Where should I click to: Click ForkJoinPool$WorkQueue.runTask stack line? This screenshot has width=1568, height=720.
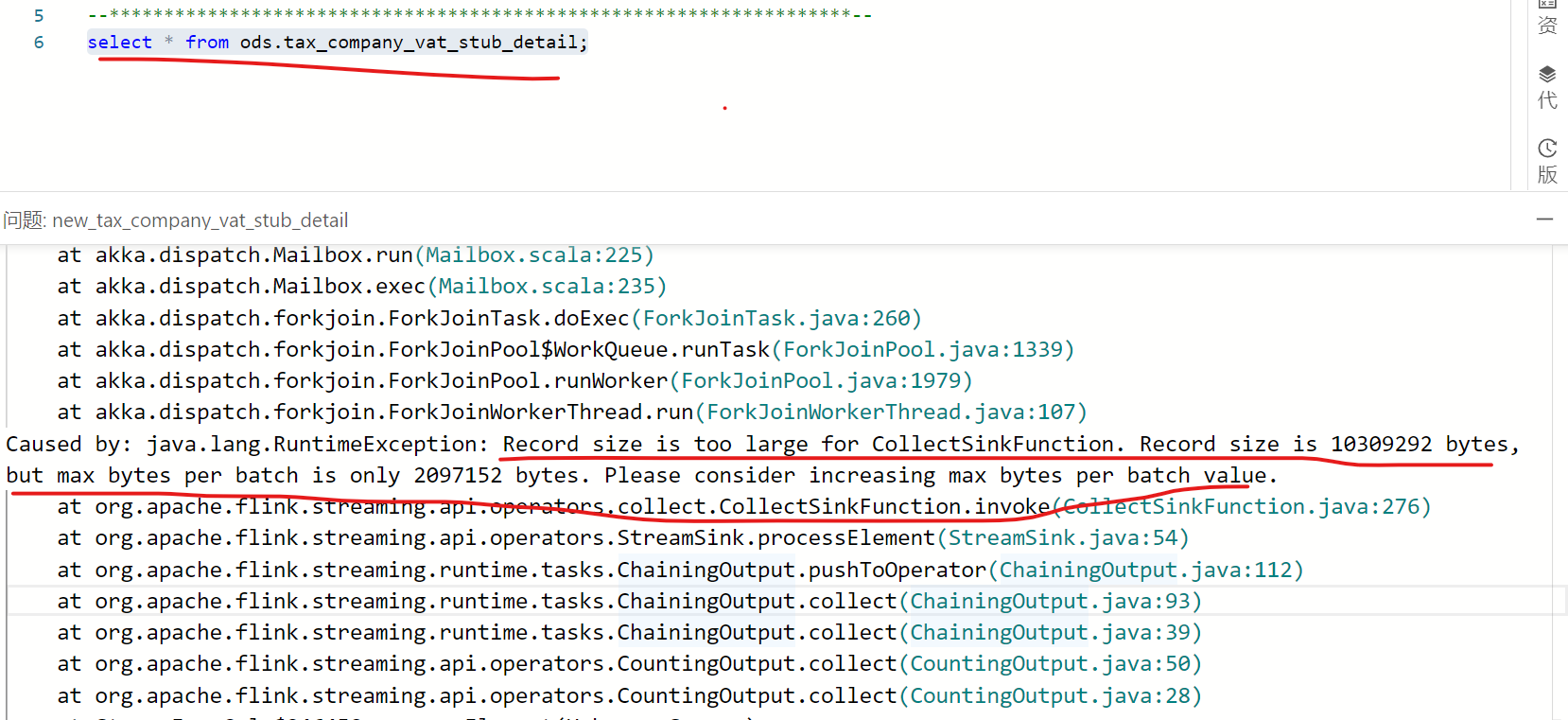[566, 350]
